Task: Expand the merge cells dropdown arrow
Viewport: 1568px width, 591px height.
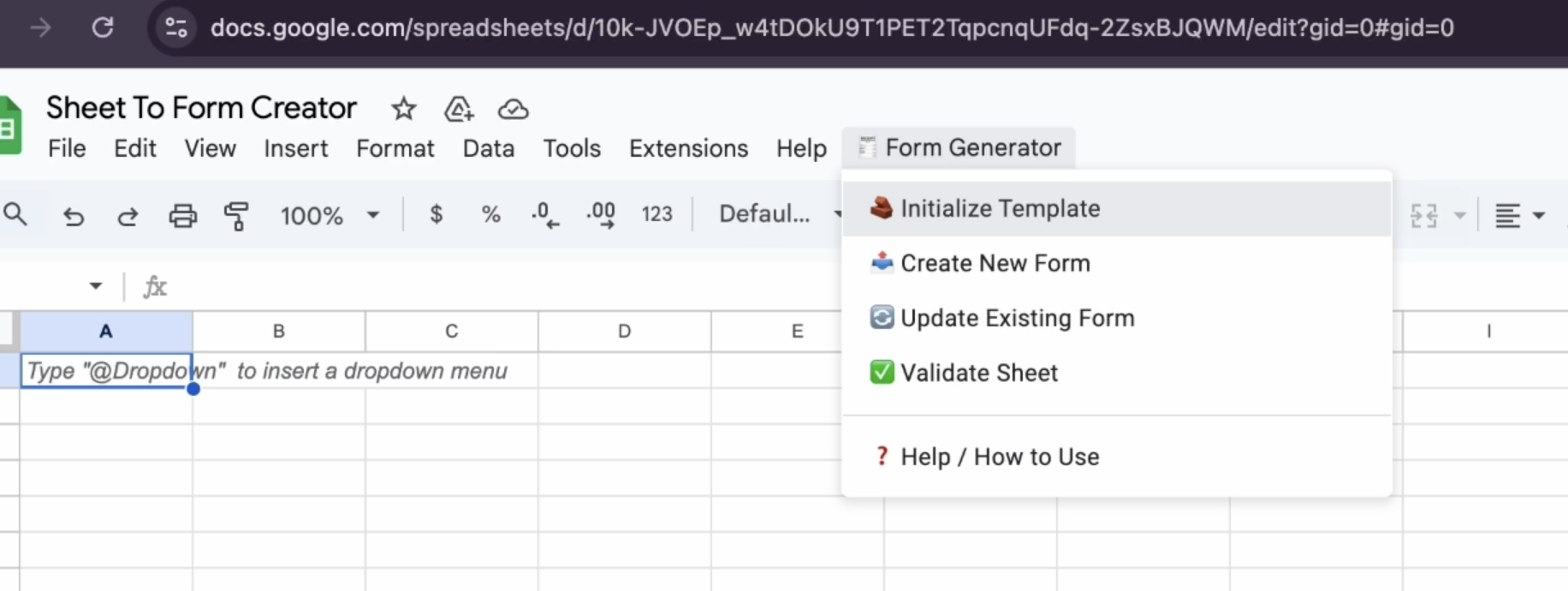Action: pyautogui.click(x=1460, y=216)
